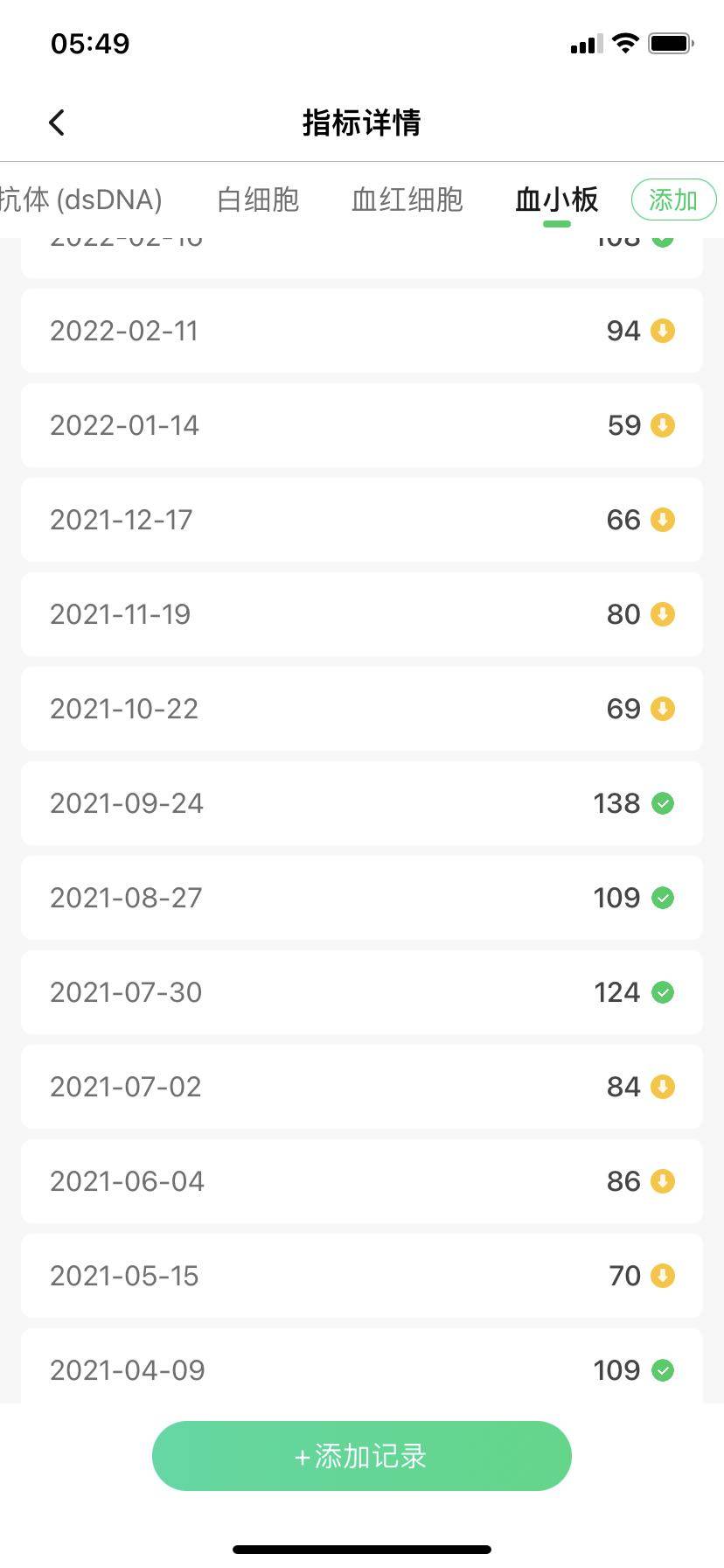Tap green checkmark icon for 2021-09-24
The image size is (724, 1568).
[663, 803]
